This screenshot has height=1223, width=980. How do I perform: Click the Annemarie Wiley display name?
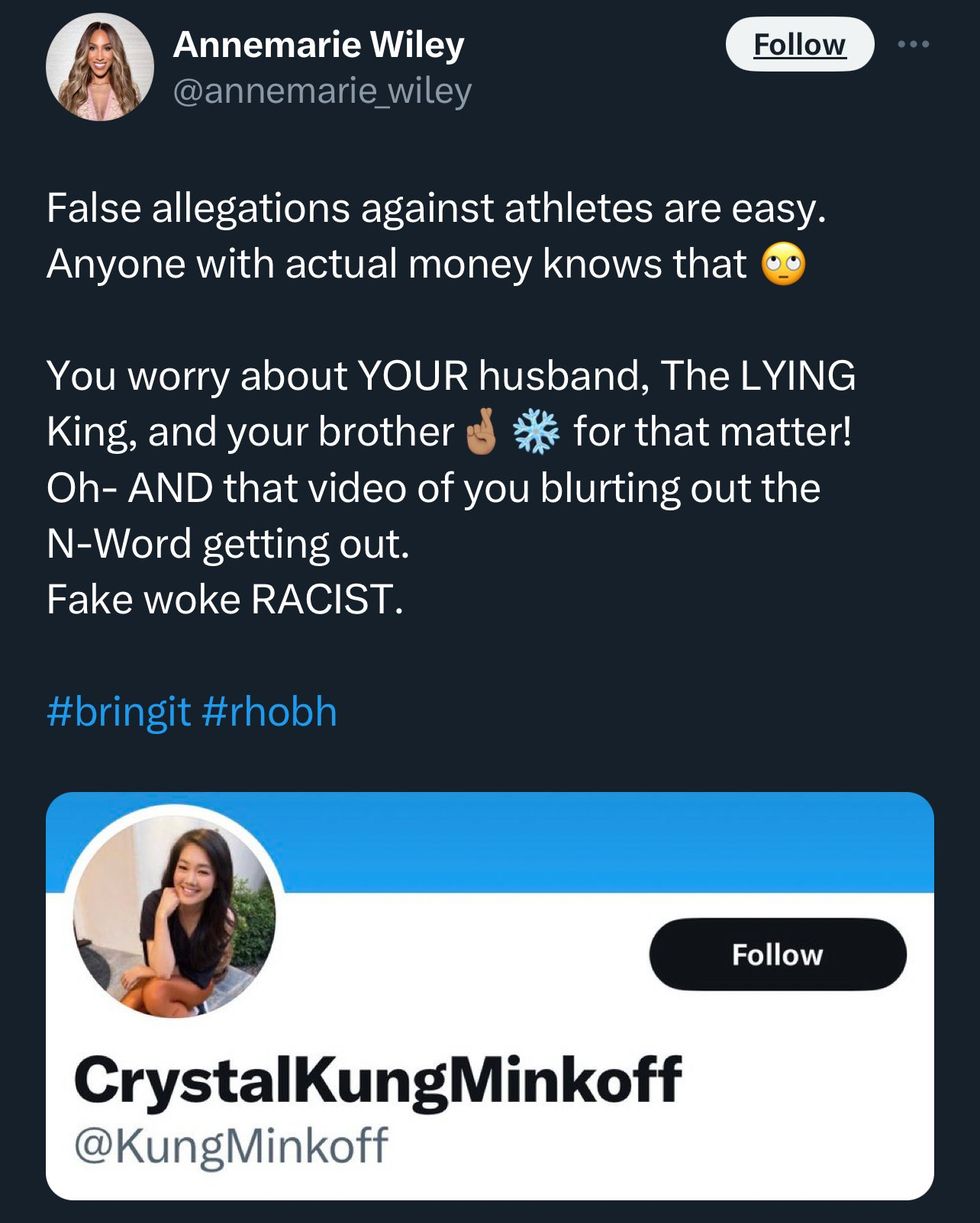318,45
